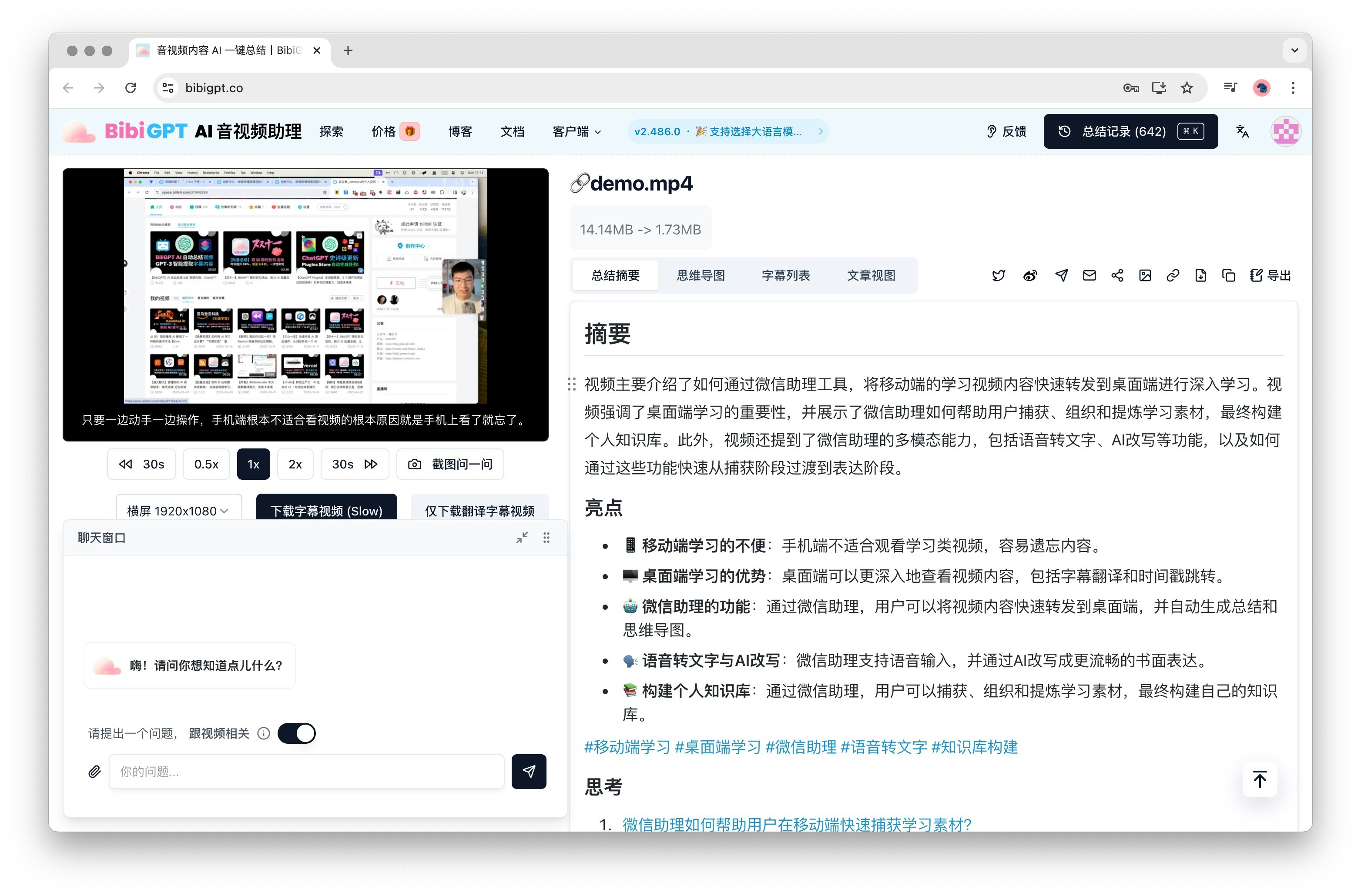1361x896 pixels.
Task: Switch to 思维导图 tab
Action: (x=701, y=276)
